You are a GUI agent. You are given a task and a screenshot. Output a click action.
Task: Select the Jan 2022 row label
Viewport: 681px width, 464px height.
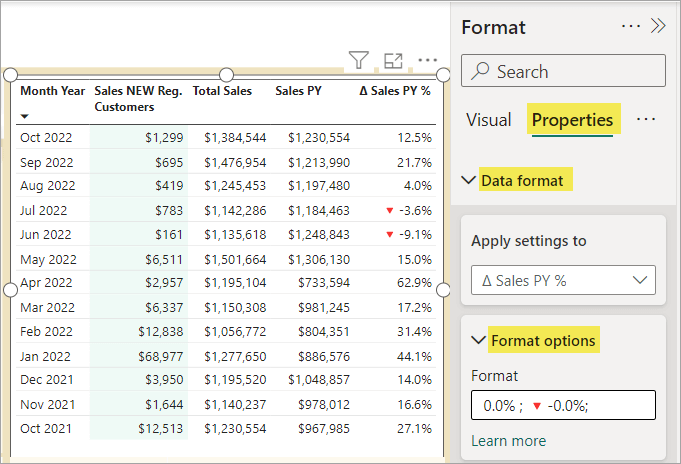click(45, 357)
